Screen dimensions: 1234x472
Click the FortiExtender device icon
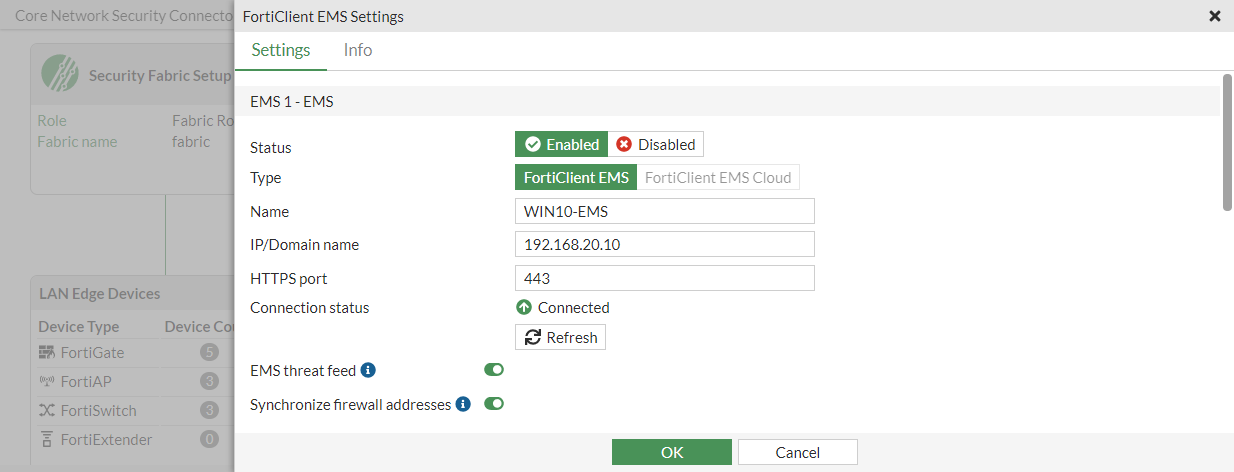coord(47,440)
